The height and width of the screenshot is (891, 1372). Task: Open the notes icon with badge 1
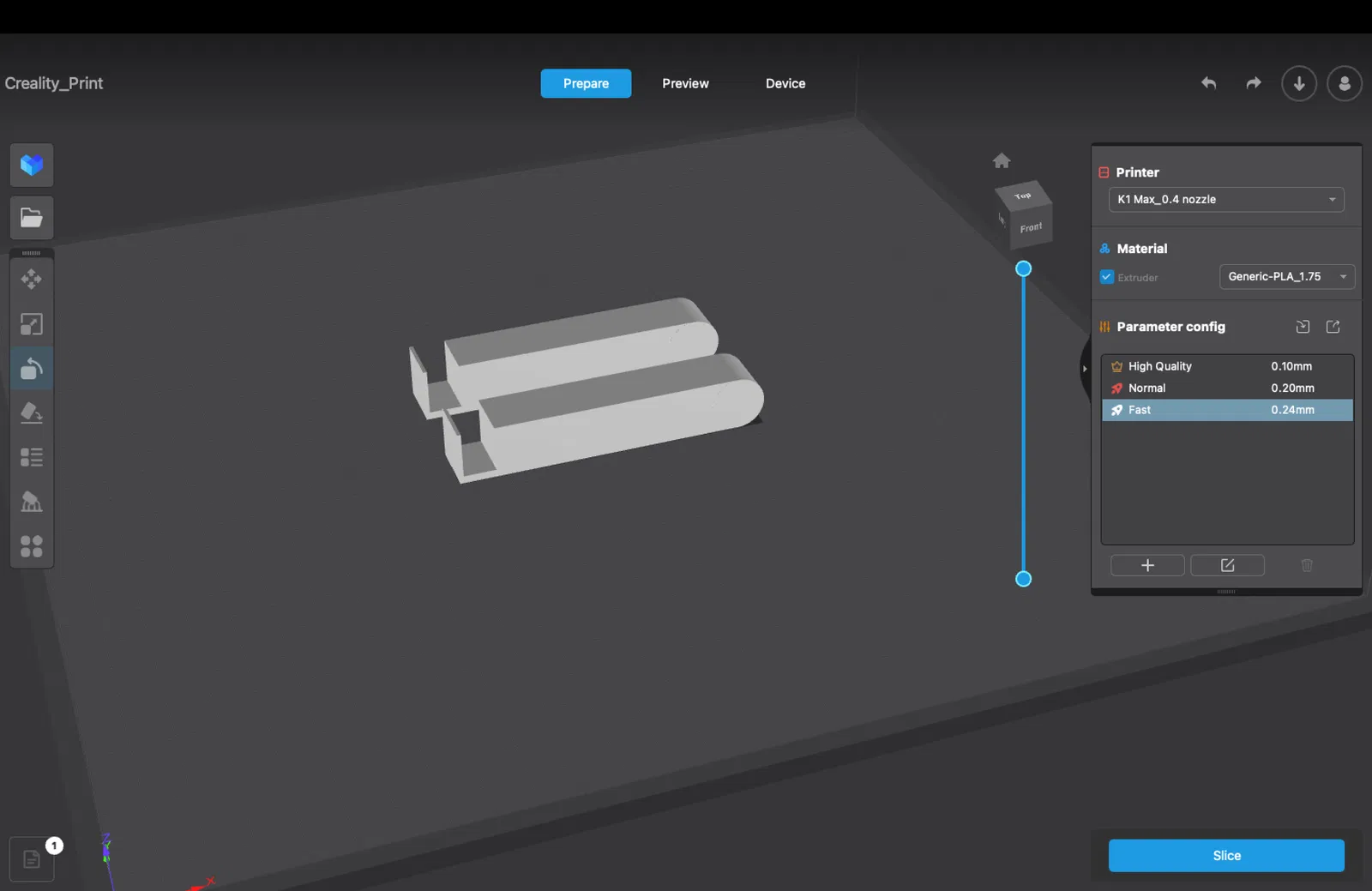click(x=32, y=859)
